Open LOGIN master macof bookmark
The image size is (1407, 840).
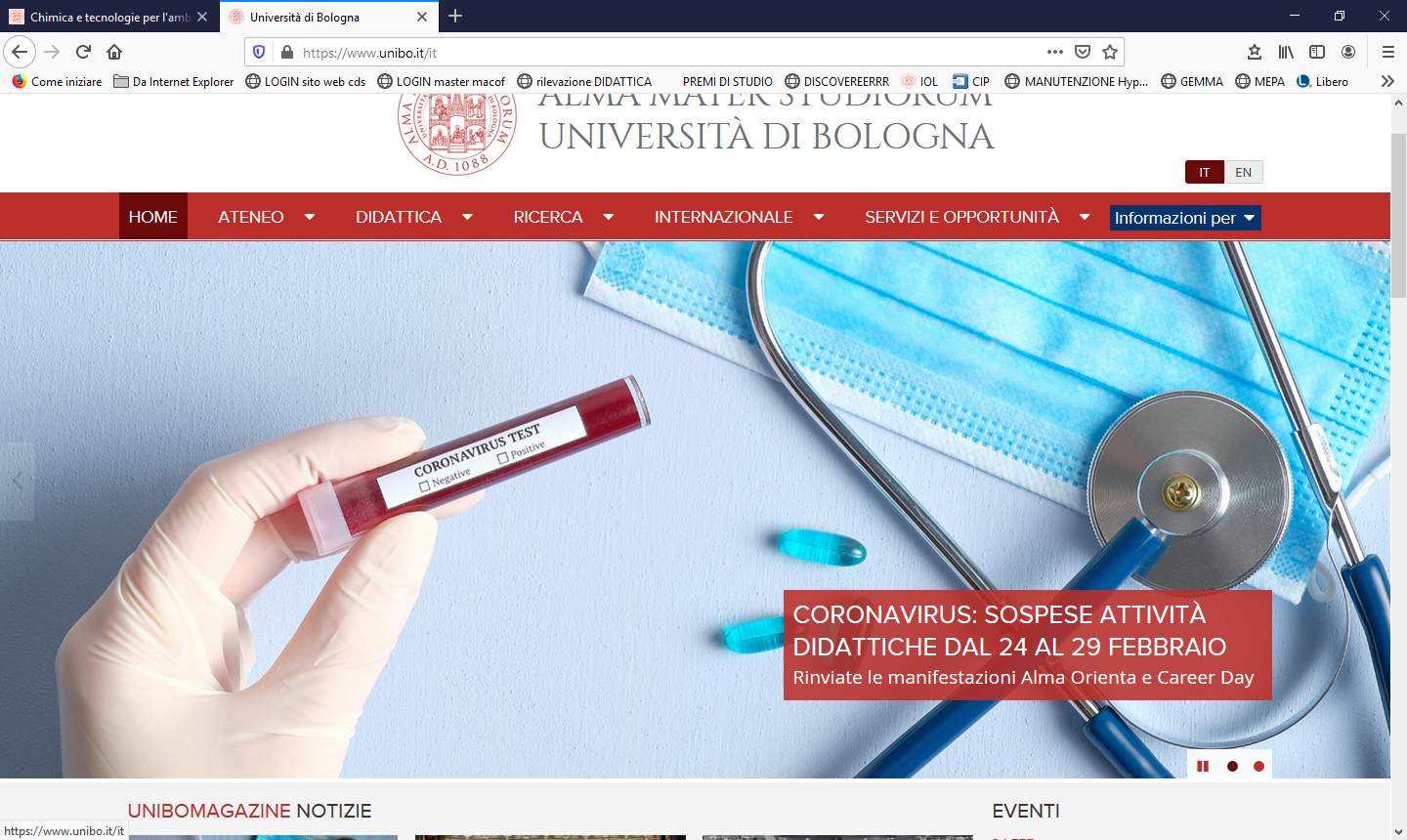pos(442,81)
